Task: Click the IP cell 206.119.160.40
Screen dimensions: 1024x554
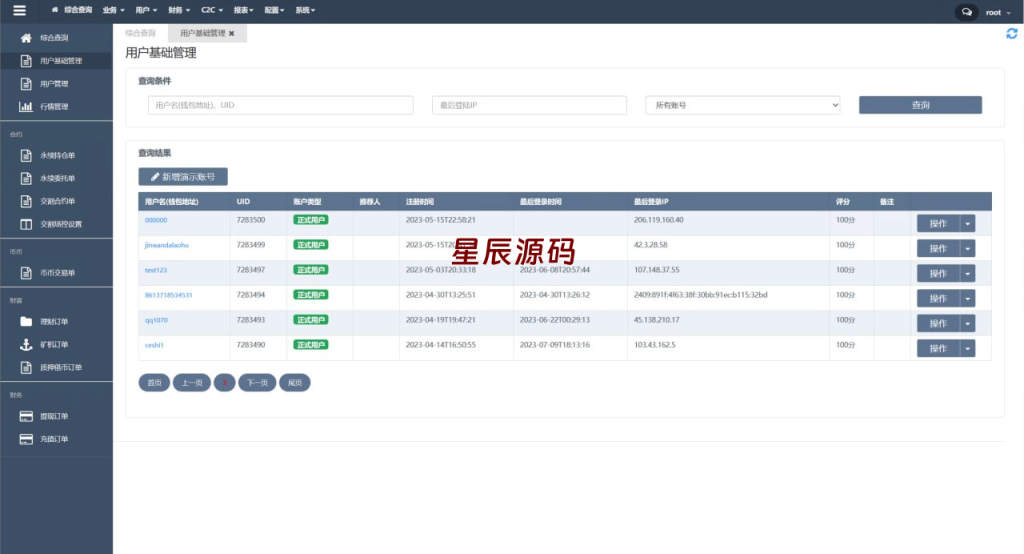Action: (x=658, y=220)
